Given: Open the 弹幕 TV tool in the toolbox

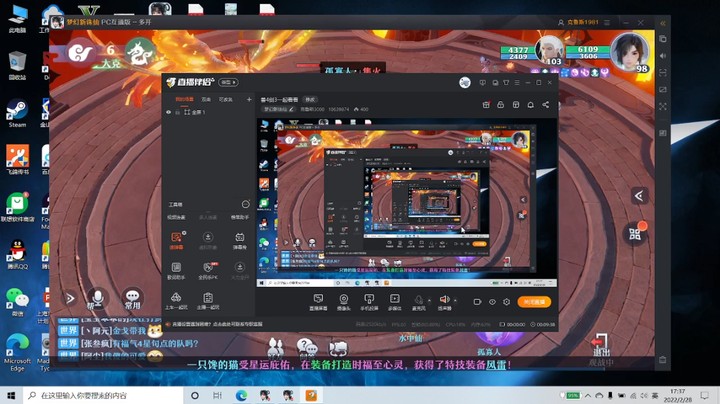Looking at the screenshot, I should click(240, 240).
